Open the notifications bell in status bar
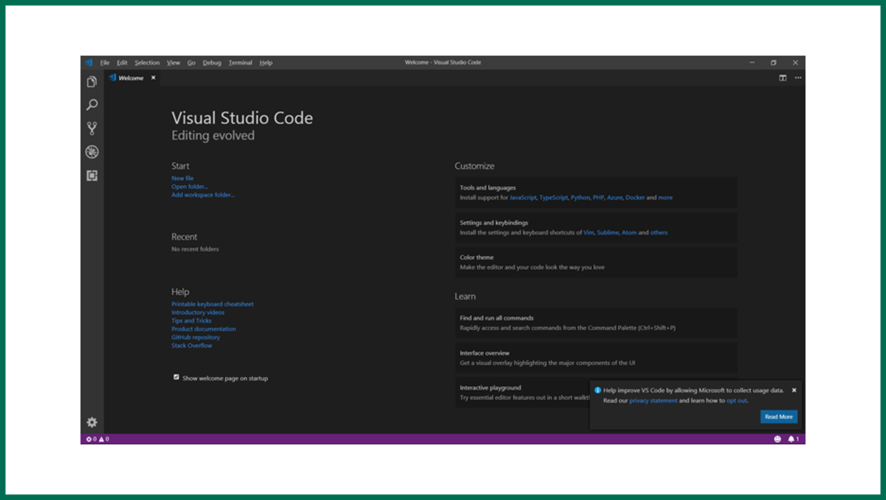The image size is (886, 500). tap(793, 439)
